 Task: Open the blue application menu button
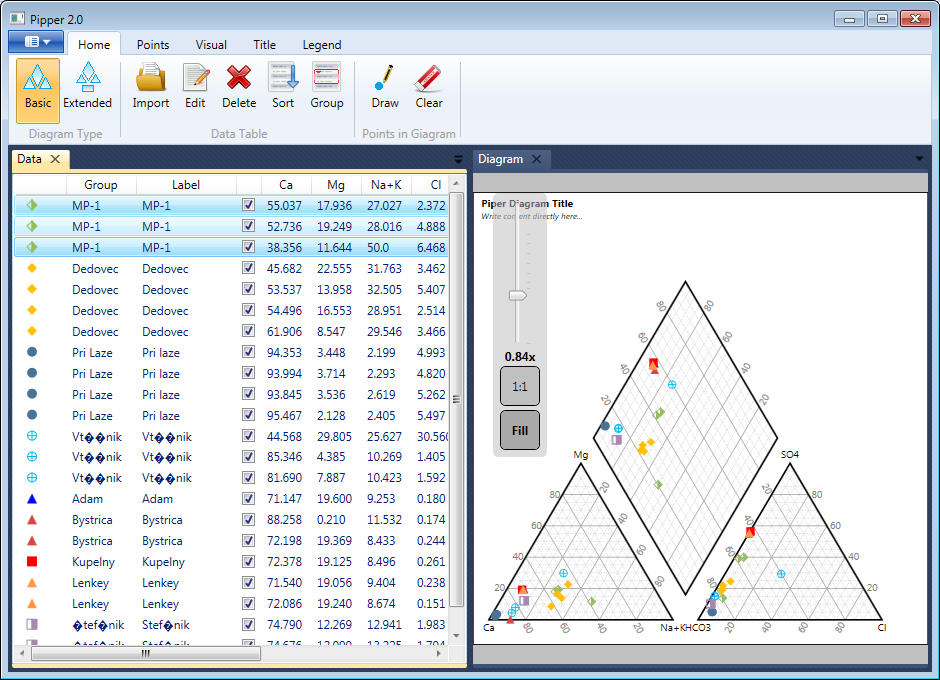pos(36,42)
